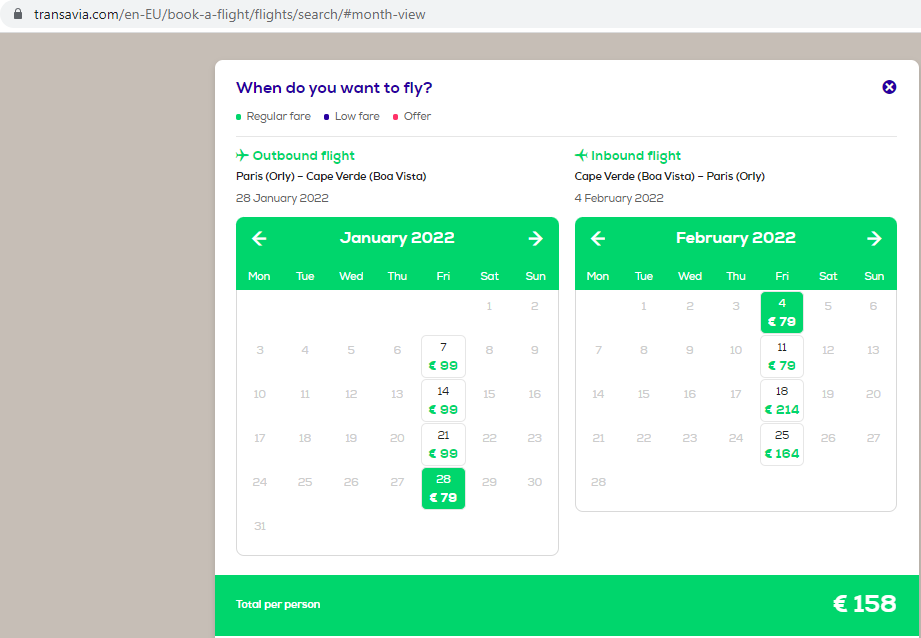Select inbound 4 February at €79
Screen dimensions: 921x638
(x=782, y=312)
